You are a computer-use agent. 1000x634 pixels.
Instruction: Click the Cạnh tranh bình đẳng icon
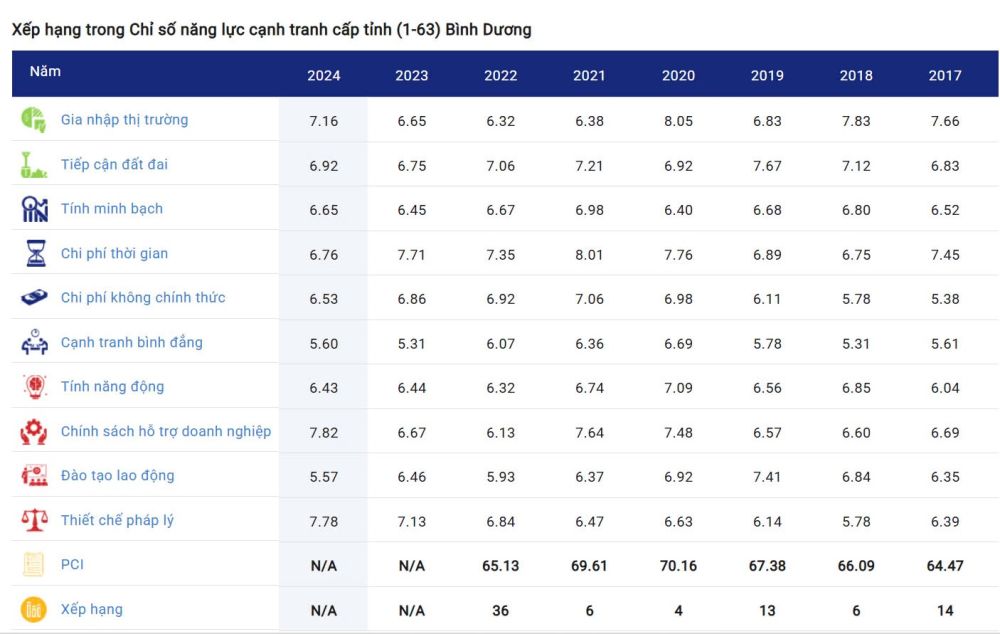34,342
